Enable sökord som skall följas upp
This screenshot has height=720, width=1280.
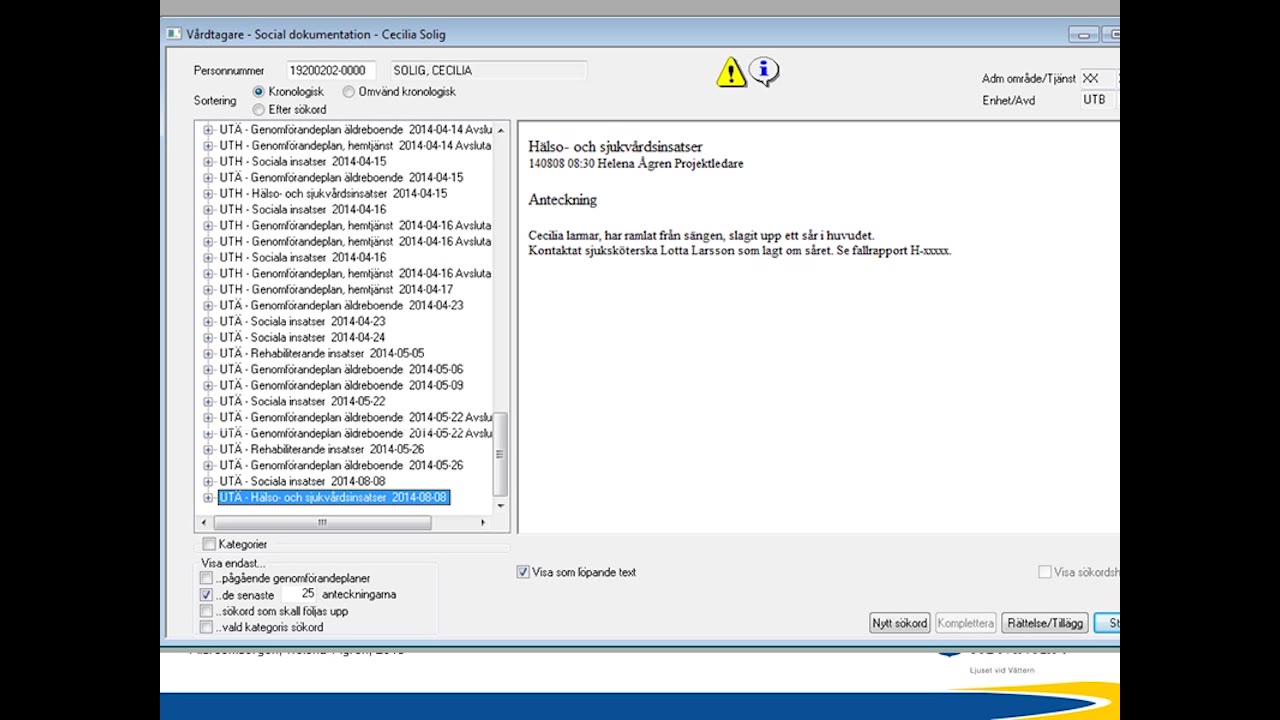click(x=207, y=611)
